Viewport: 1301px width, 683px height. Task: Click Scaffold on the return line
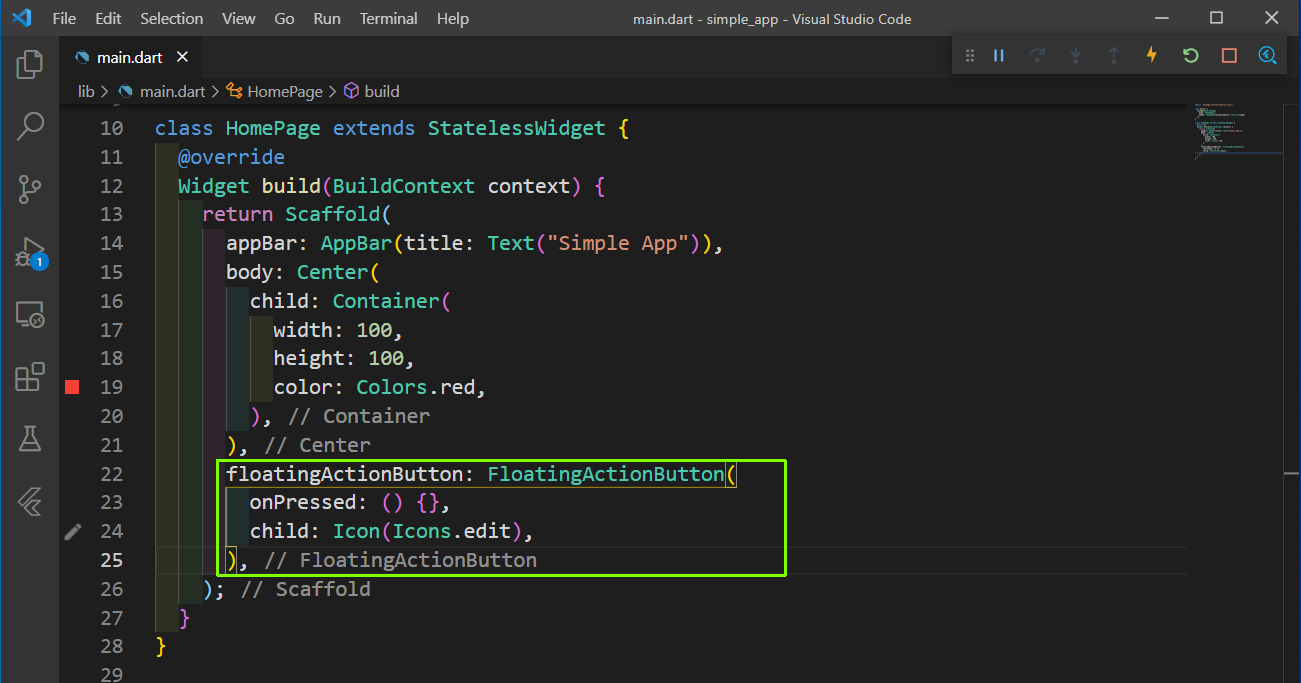[x=332, y=214]
